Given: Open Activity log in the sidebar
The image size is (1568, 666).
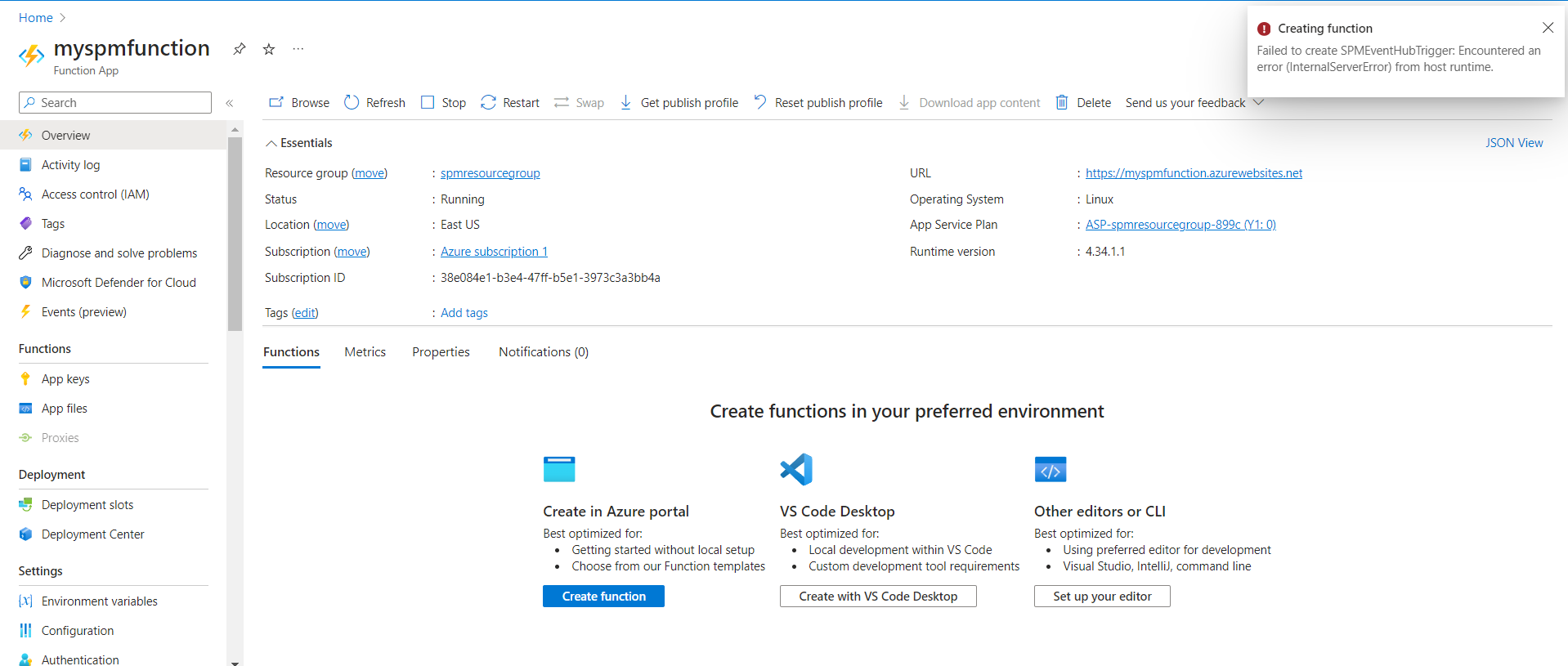Looking at the screenshot, I should click(113, 165).
